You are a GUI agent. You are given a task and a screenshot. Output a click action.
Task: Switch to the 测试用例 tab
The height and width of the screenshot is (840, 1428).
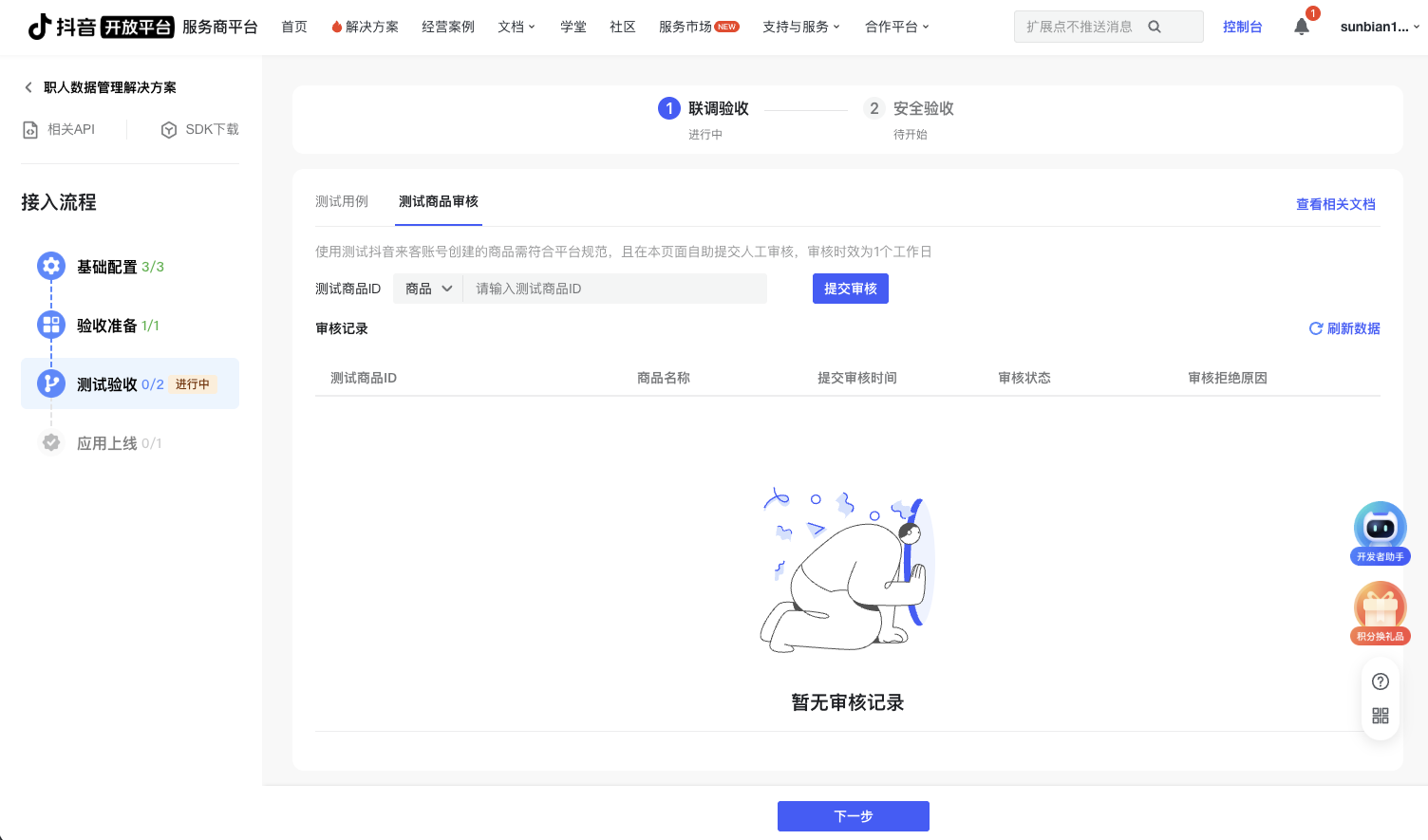click(342, 201)
